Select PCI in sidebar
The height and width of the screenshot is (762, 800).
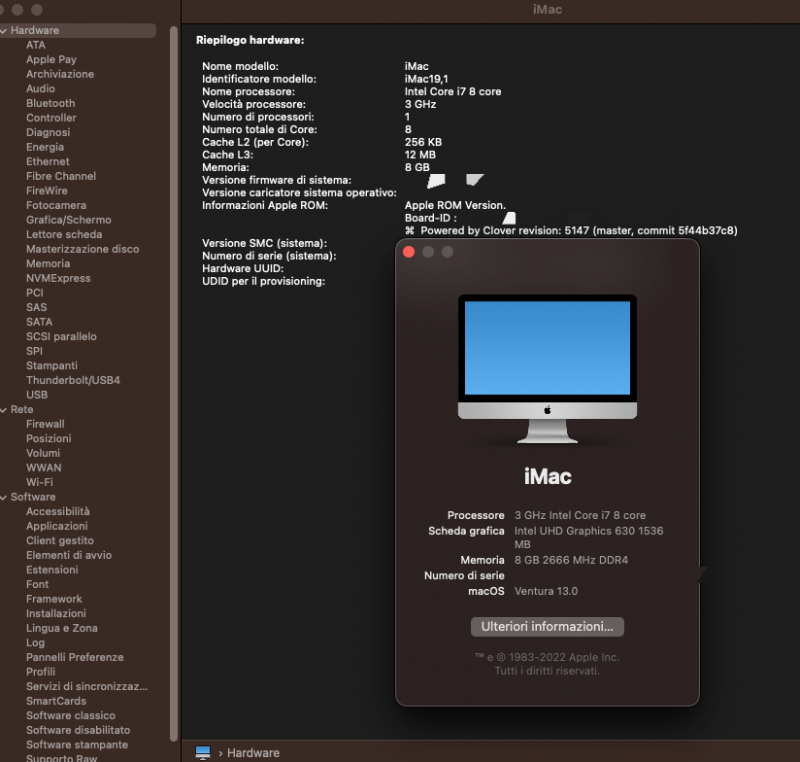click(x=35, y=293)
